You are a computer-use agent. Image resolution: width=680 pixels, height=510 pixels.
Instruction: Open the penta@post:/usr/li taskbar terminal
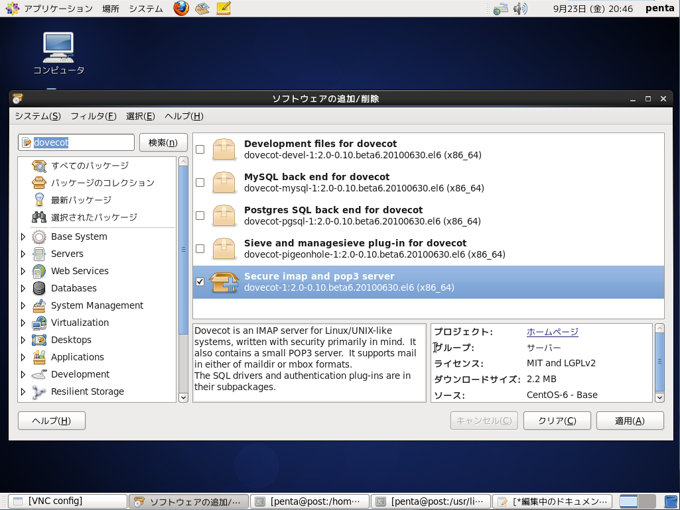click(x=431, y=501)
